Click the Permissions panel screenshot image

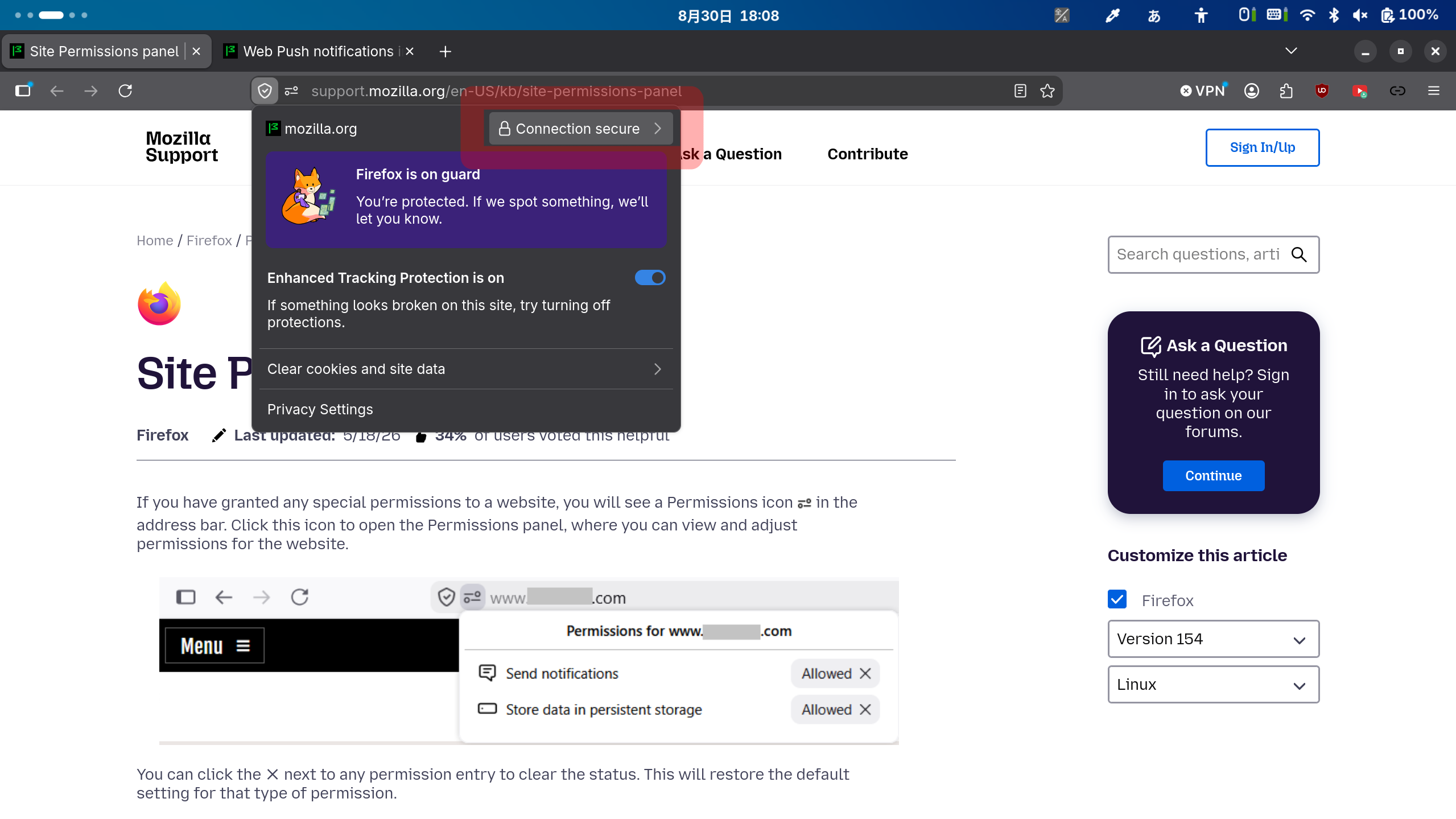(x=529, y=661)
